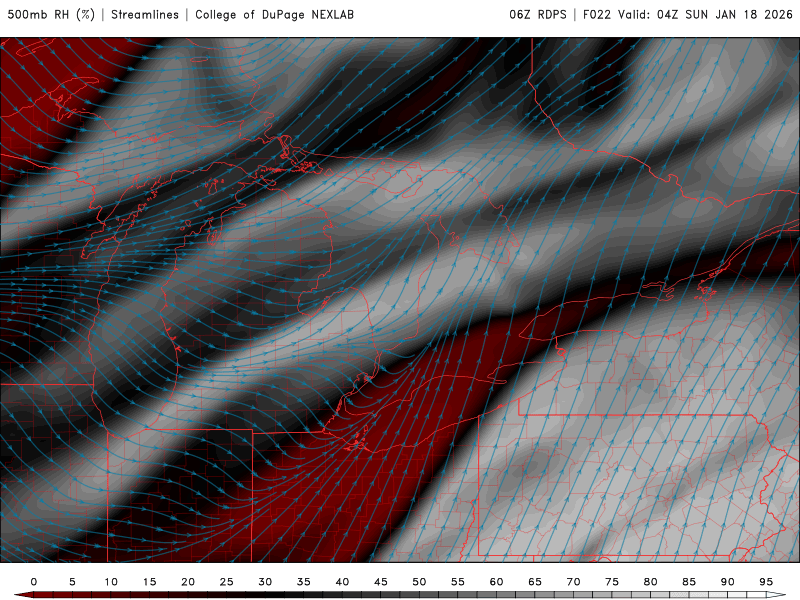Click the '15' value on color scale

149,582
